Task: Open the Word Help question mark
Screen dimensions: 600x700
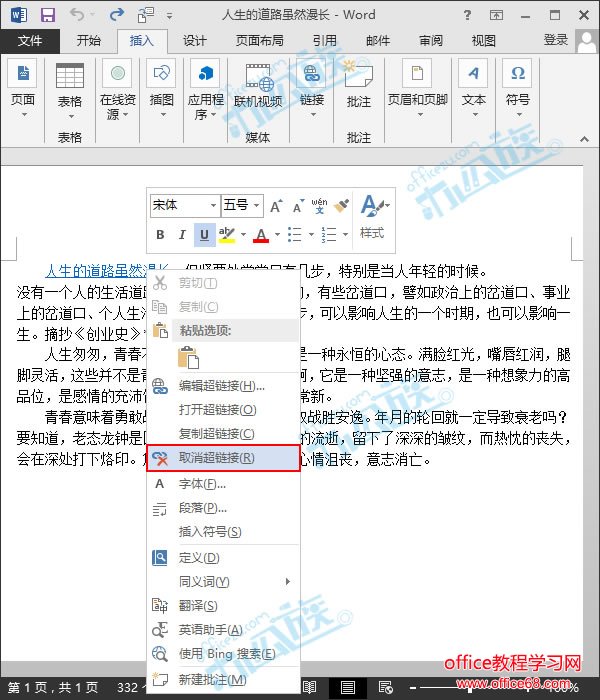Action: [x=467, y=15]
